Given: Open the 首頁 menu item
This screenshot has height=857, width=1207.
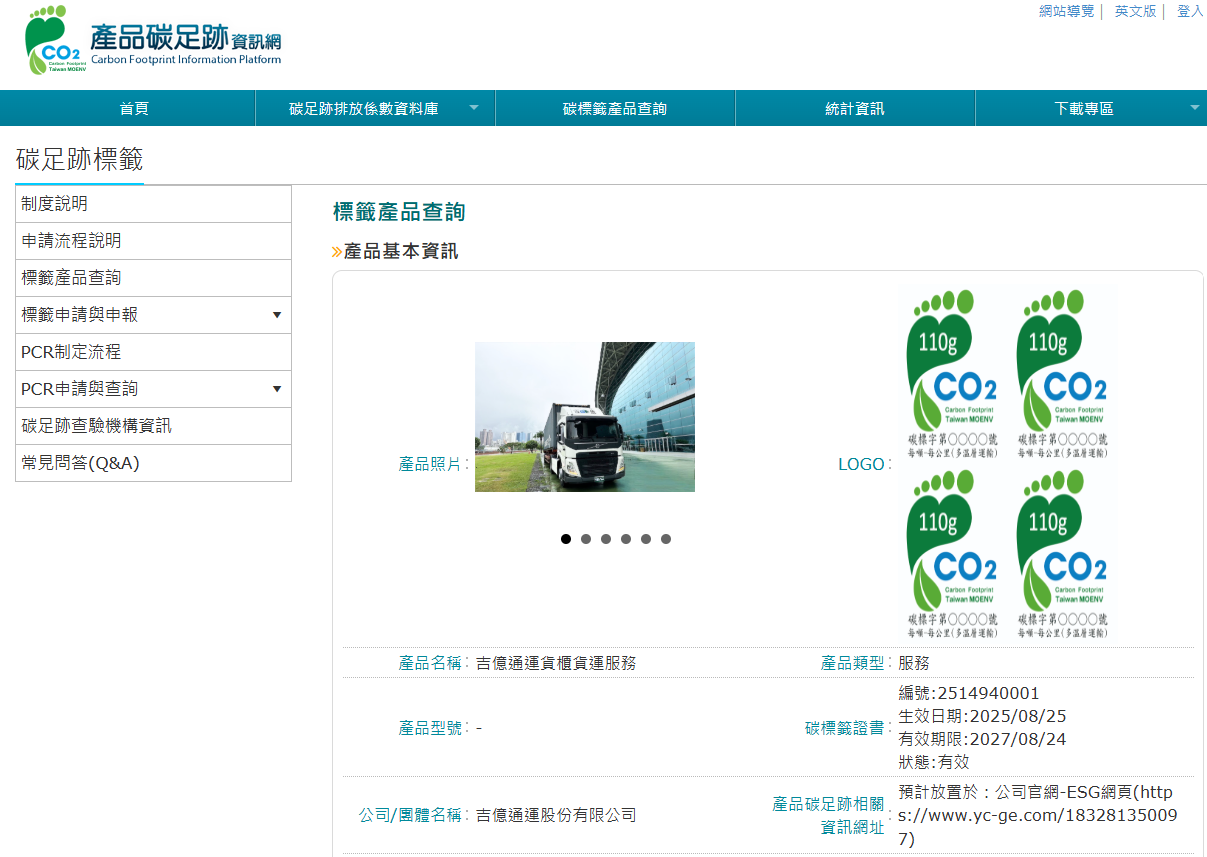Looking at the screenshot, I should (x=134, y=109).
